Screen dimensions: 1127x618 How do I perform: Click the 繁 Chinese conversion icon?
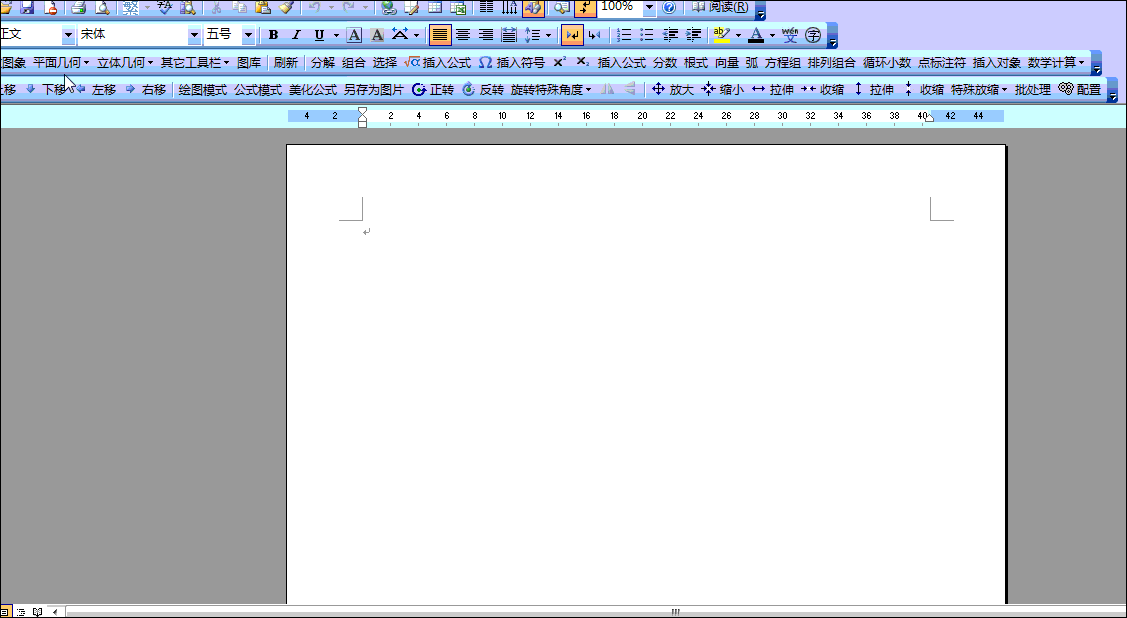[x=130, y=7]
